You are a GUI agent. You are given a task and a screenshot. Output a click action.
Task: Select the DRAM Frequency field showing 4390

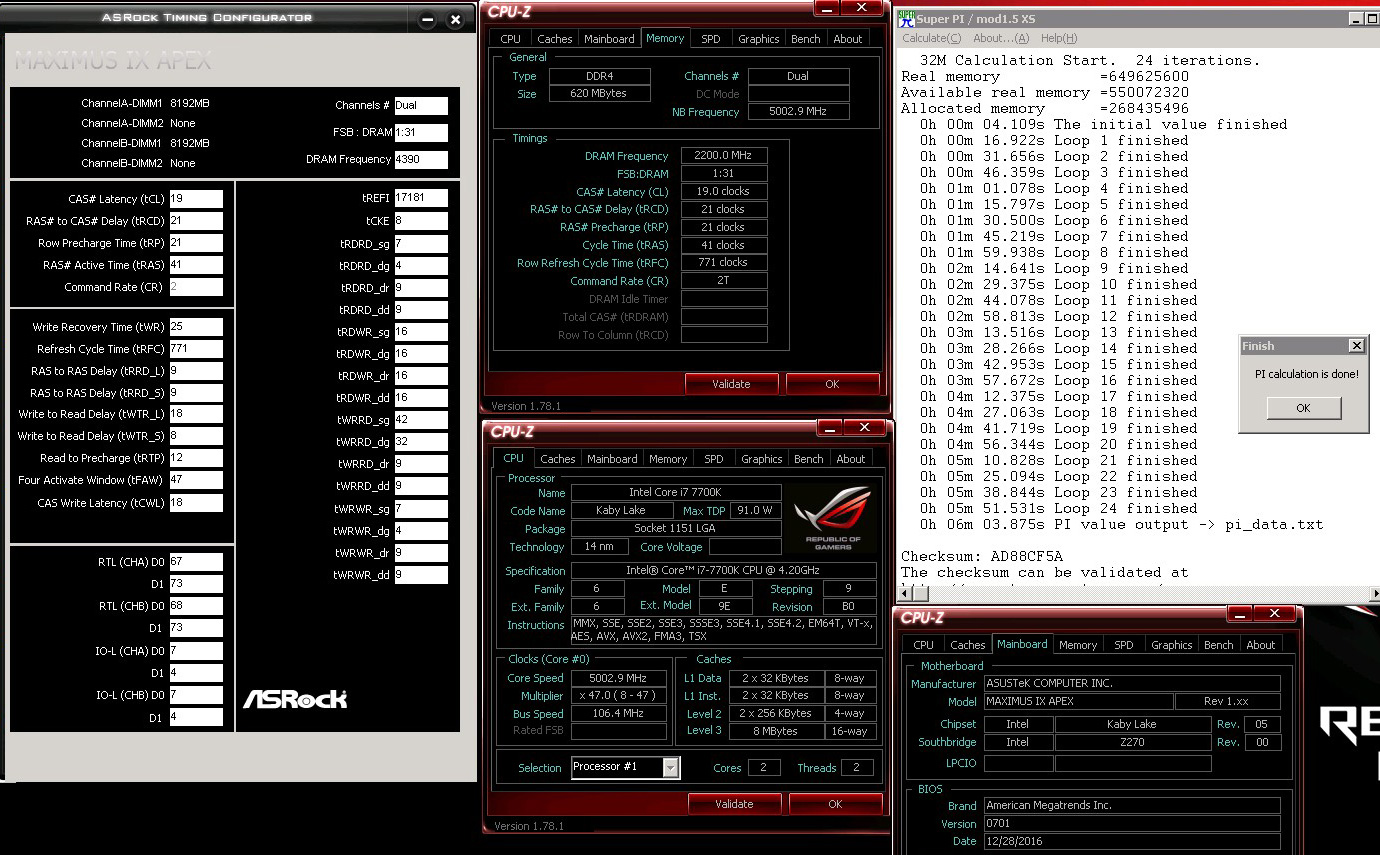pos(421,160)
